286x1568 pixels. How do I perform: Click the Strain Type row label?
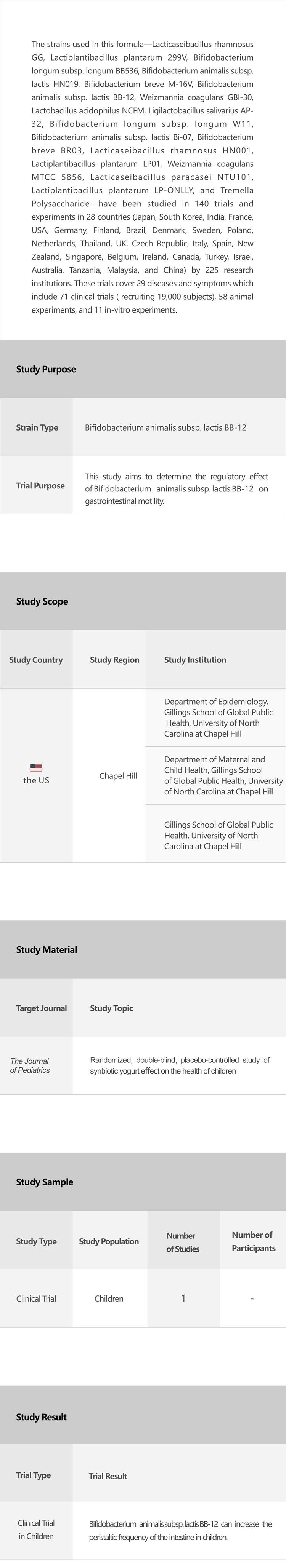point(37,427)
